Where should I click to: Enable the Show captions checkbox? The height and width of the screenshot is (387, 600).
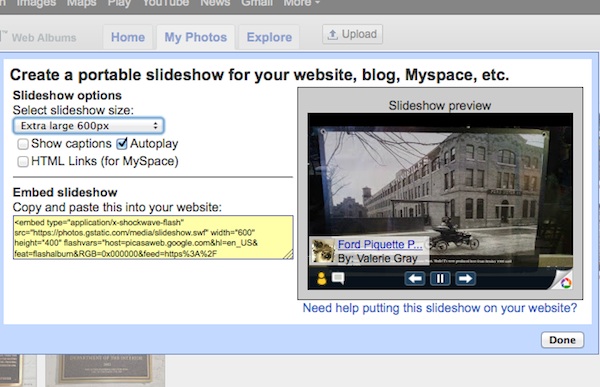click(23, 144)
